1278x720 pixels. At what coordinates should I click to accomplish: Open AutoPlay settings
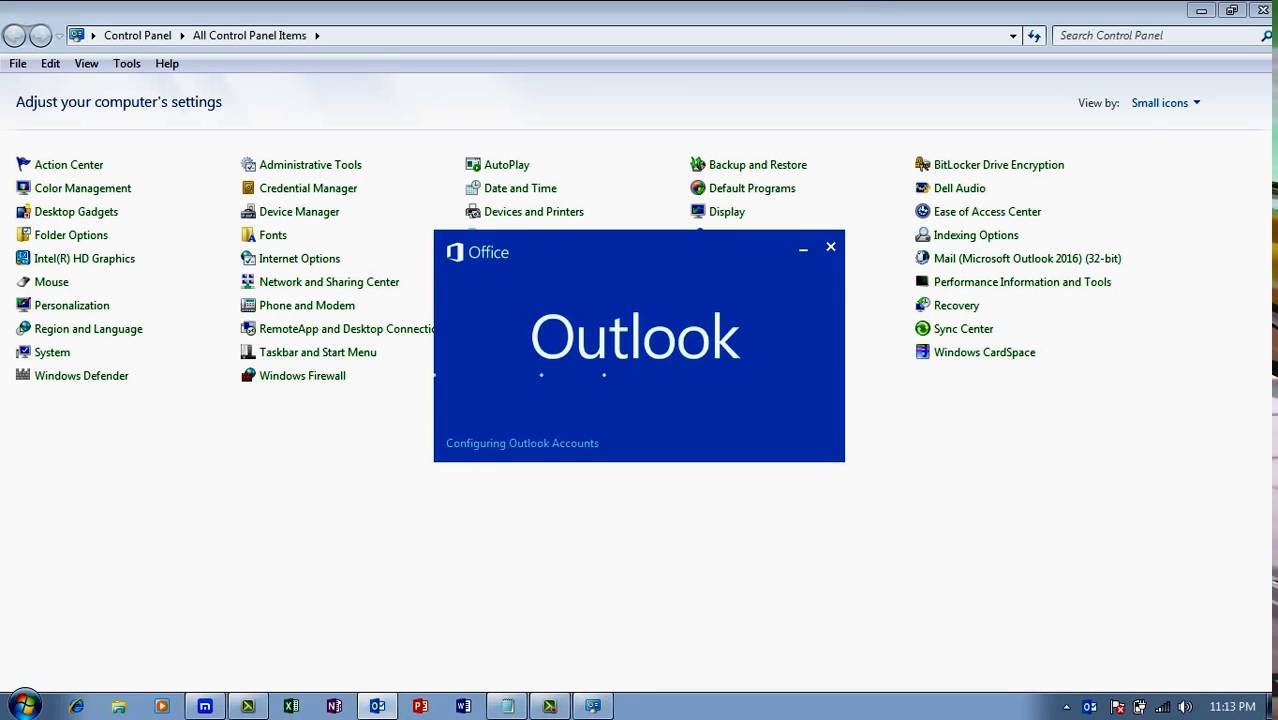[497, 164]
